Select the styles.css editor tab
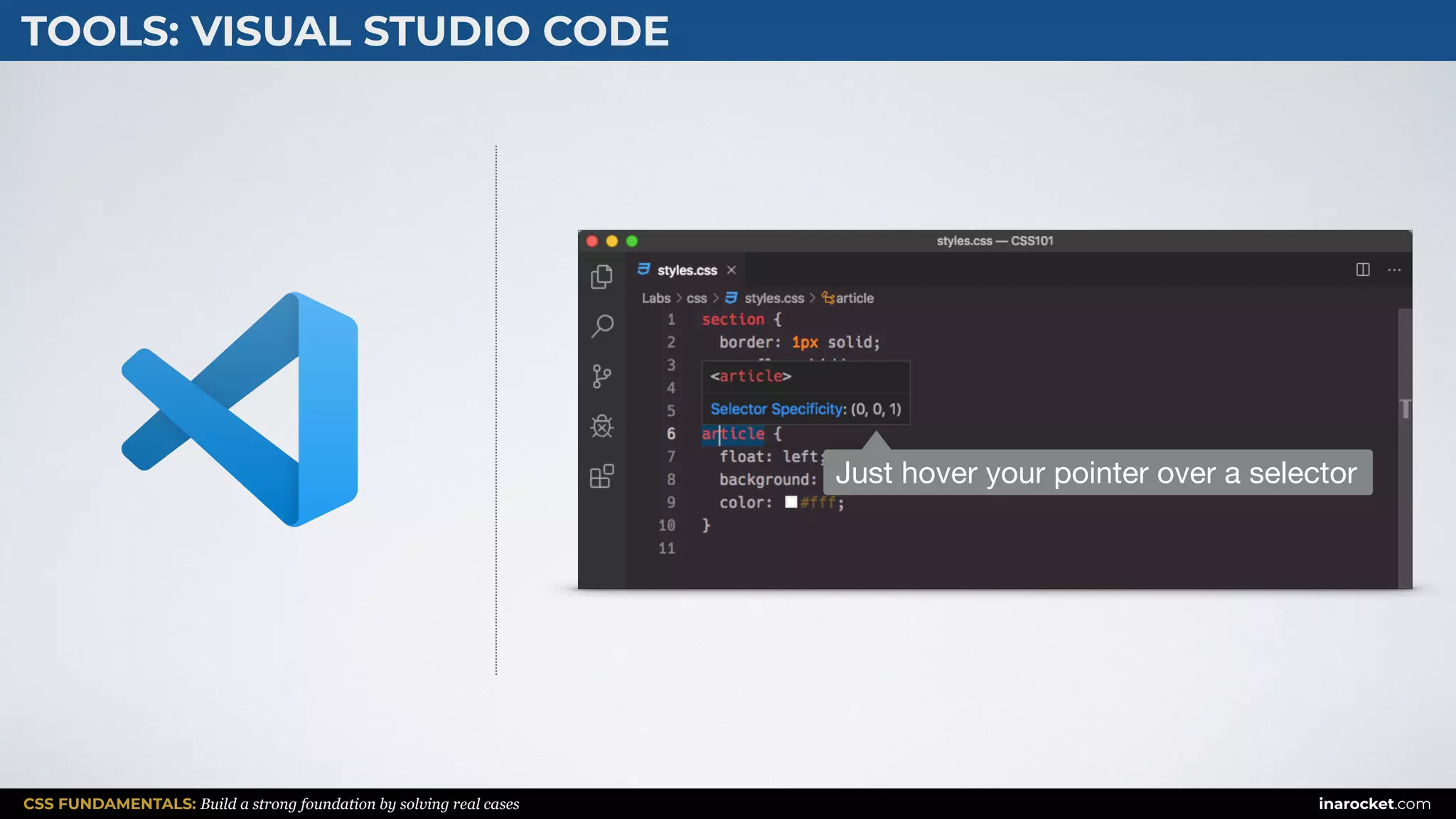Viewport: 1456px width, 819px height. pyautogui.click(x=687, y=270)
